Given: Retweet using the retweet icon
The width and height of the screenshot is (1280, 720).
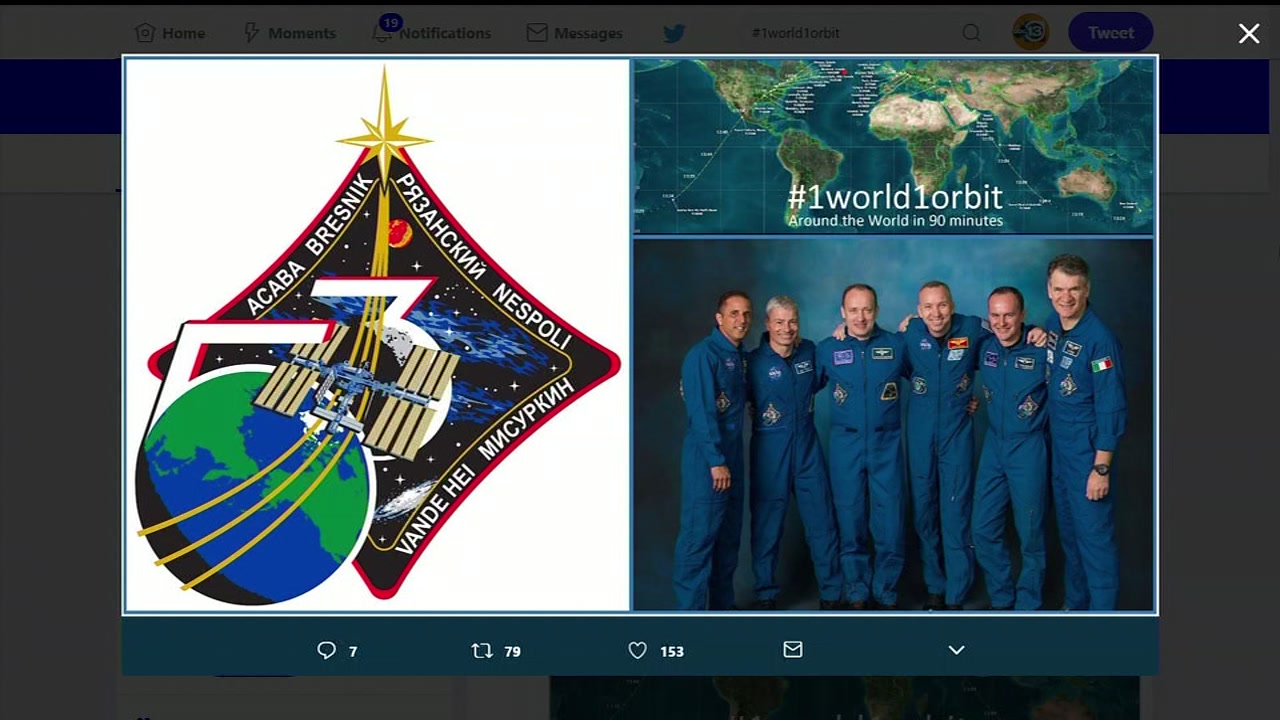Looking at the screenshot, I should pos(482,650).
